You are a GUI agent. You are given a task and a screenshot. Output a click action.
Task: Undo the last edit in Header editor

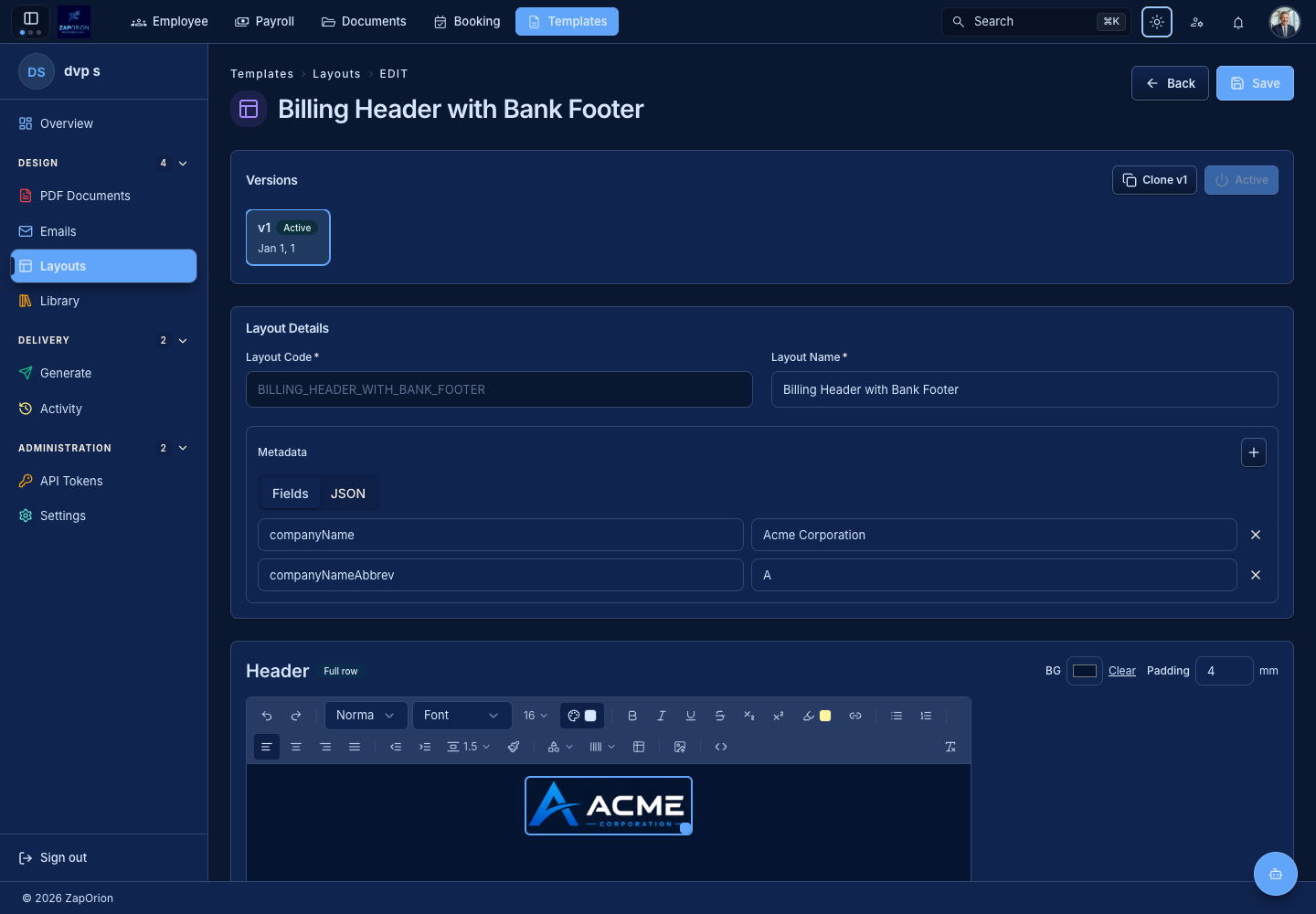(267, 716)
